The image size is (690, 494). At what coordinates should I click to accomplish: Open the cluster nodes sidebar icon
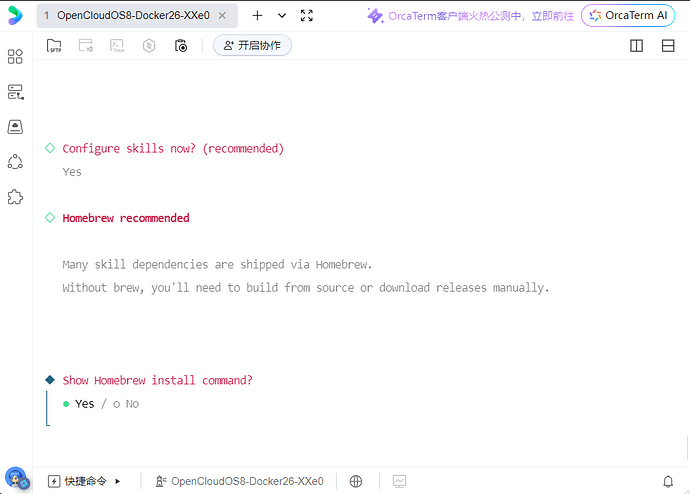click(x=15, y=162)
